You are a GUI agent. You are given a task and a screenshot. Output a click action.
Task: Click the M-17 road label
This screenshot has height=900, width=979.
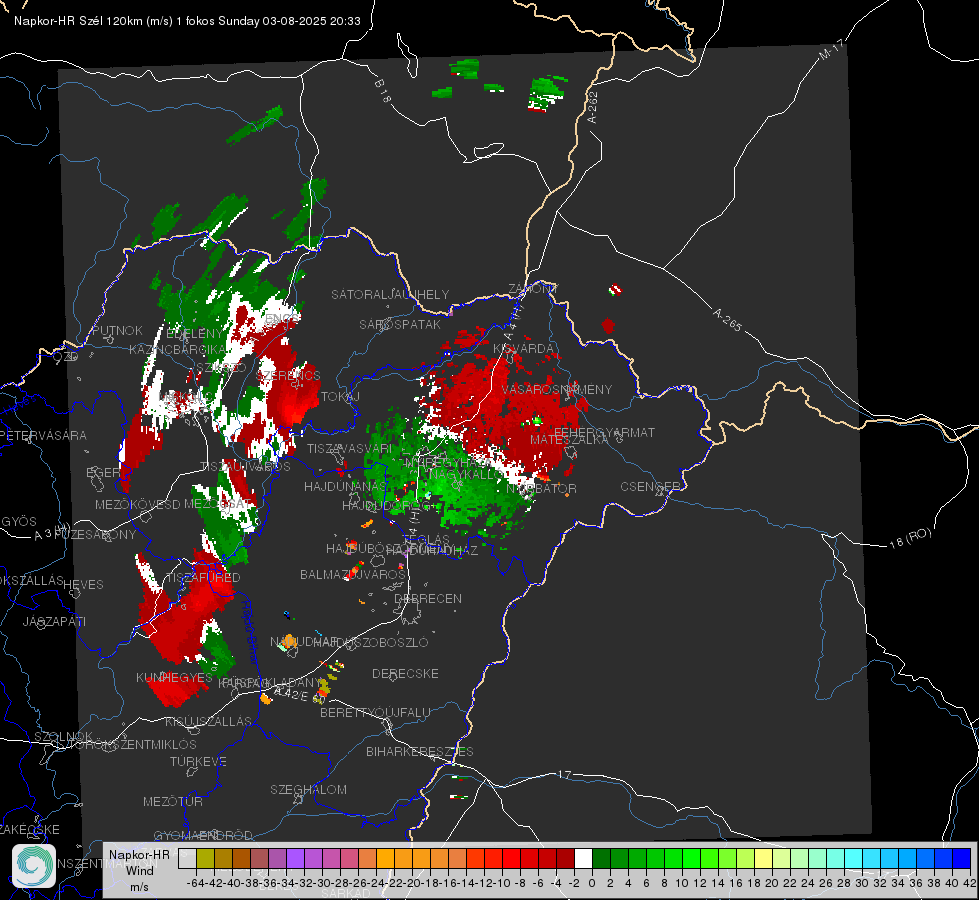(x=831, y=50)
